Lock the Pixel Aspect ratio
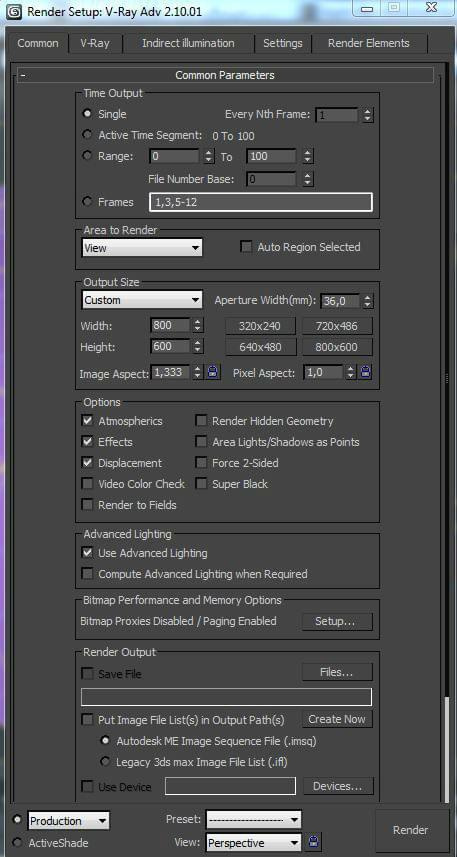 point(366,373)
